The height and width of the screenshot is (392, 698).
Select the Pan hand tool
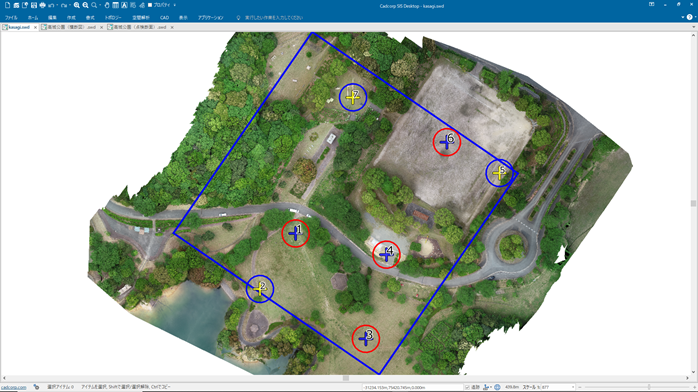point(107,5)
